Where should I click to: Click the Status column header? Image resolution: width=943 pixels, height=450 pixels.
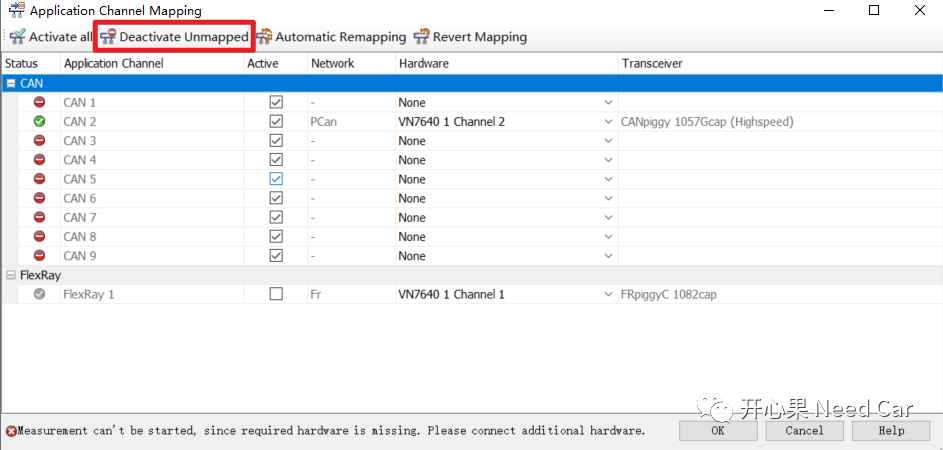31,63
